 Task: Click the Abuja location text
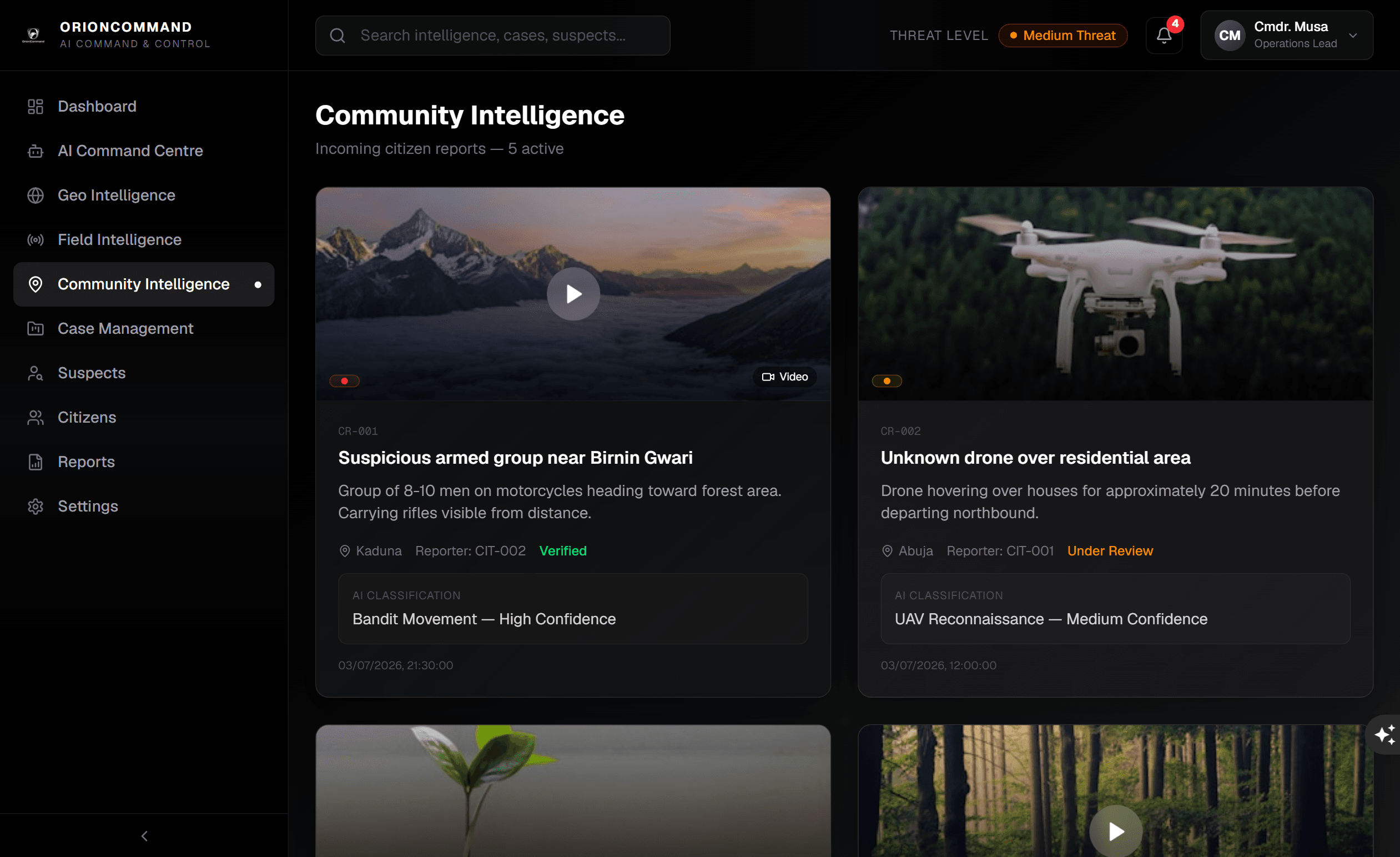point(915,550)
